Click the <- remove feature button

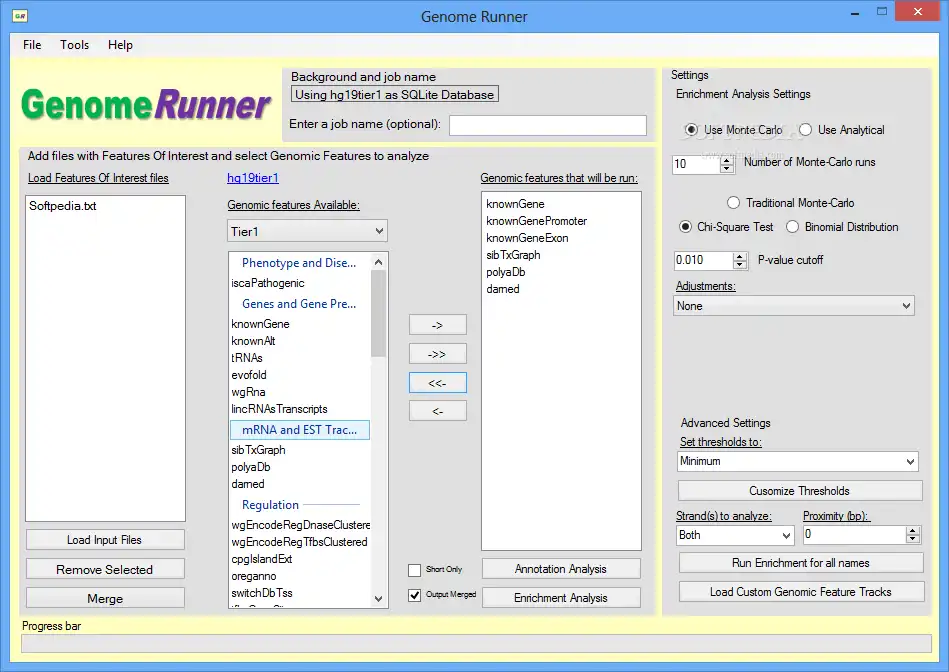[x=438, y=411]
